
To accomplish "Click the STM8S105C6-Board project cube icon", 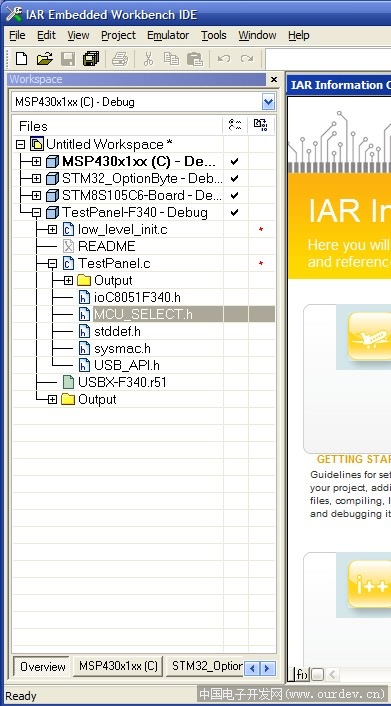I will click(x=53, y=195).
